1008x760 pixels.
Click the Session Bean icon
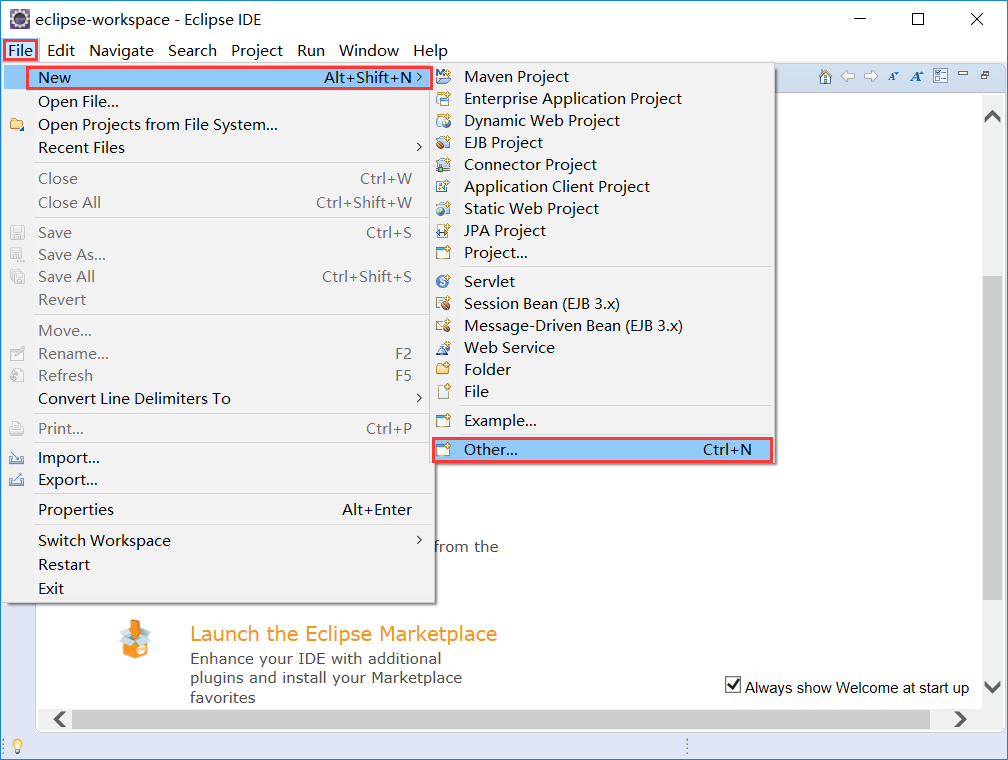point(444,303)
